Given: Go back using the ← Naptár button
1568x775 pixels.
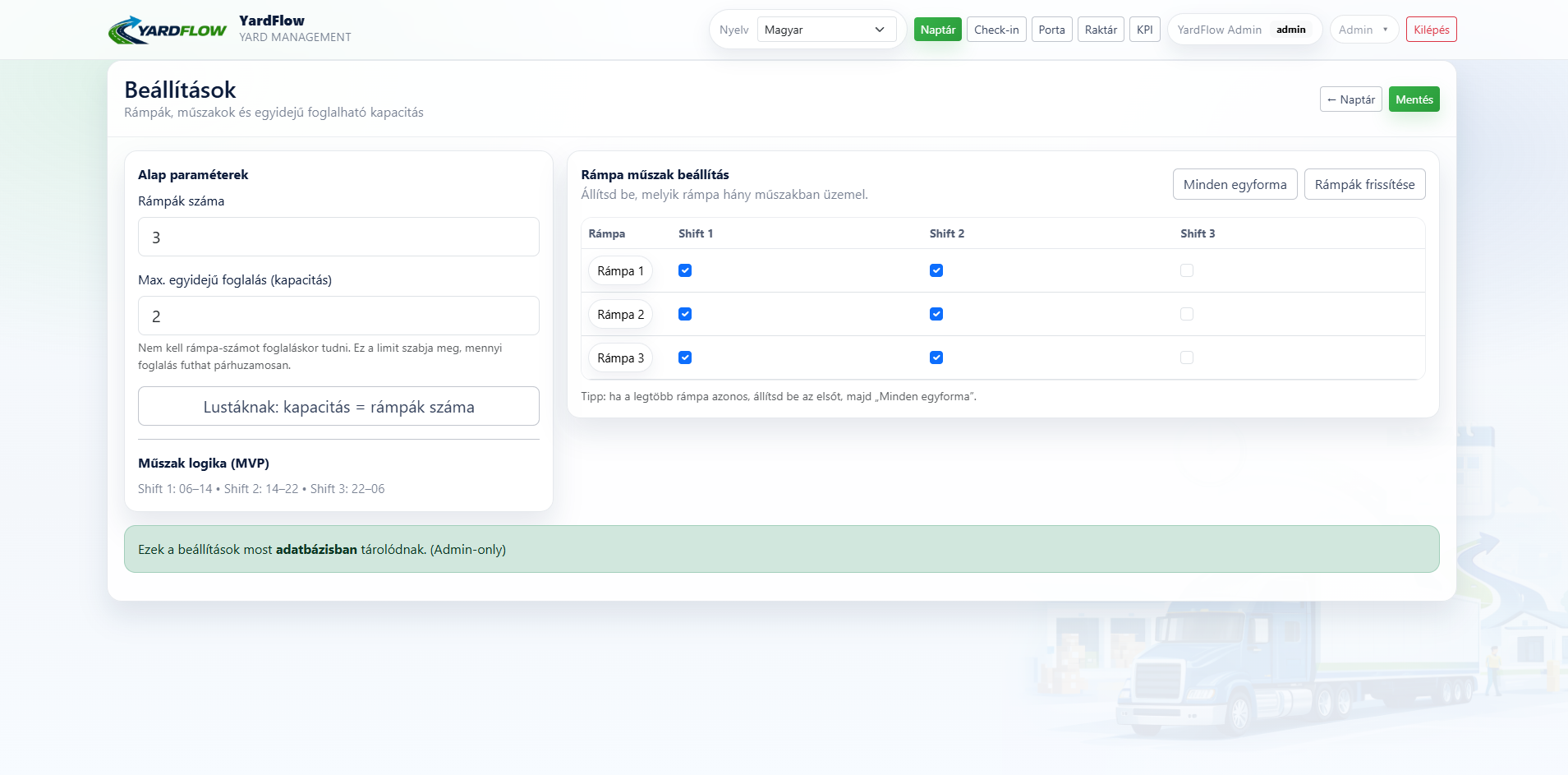Looking at the screenshot, I should pyautogui.click(x=1350, y=99).
